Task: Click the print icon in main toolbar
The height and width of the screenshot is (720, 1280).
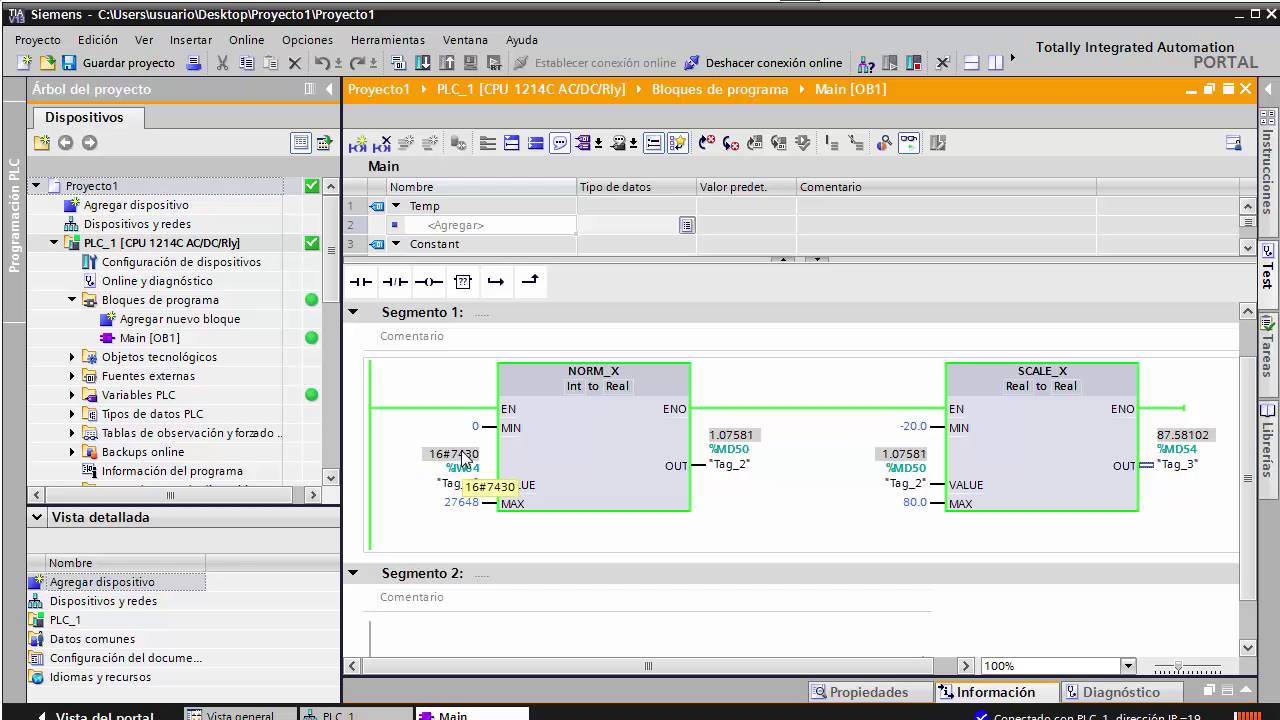Action: pyautogui.click(x=194, y=63)
